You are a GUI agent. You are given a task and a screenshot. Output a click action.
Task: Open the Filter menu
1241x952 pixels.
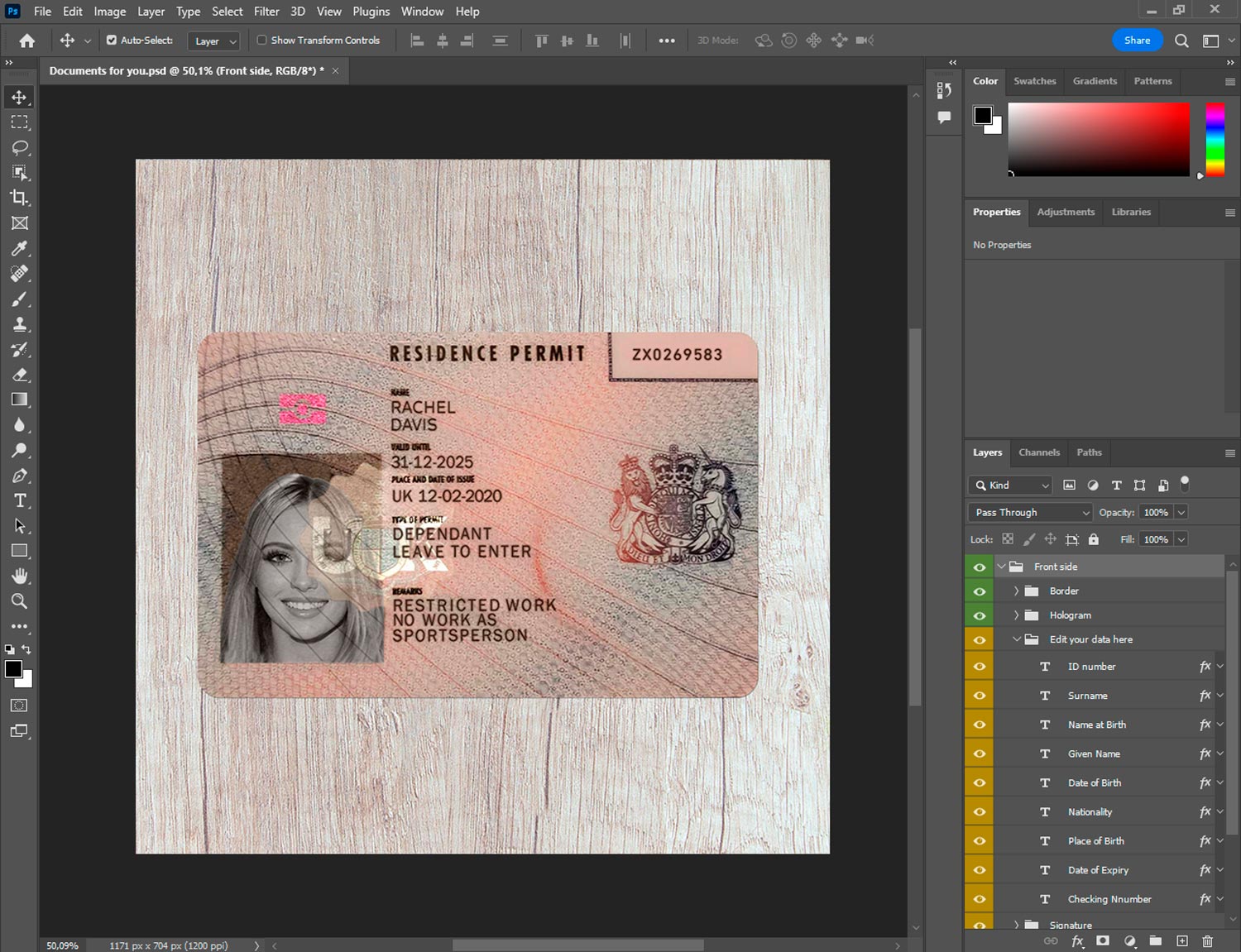tap(266, 11)
